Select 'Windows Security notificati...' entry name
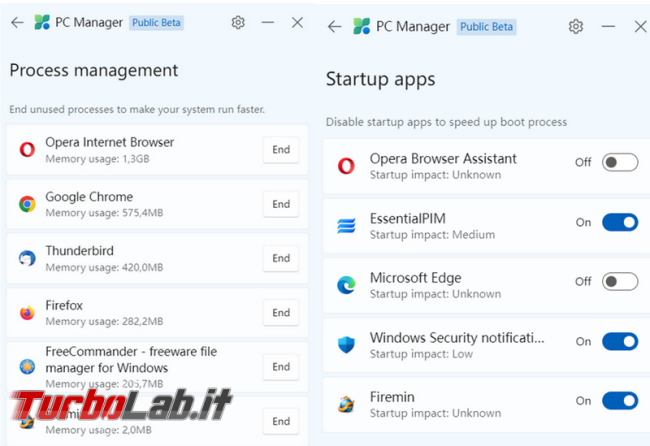 [457, 338]
